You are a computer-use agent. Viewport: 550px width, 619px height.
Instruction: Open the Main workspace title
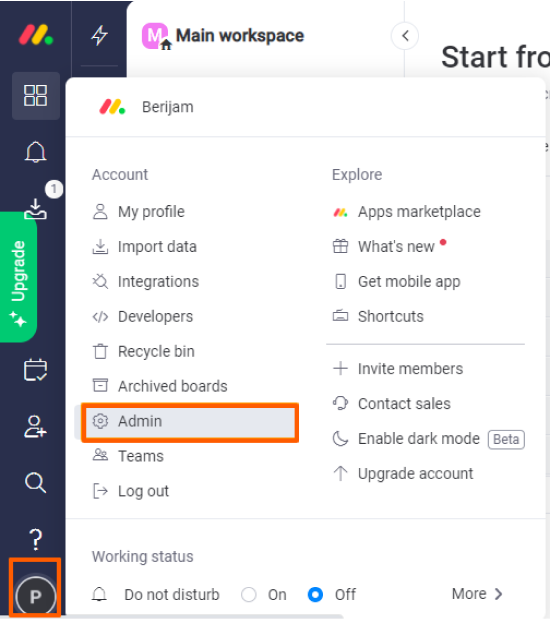click(240, 36)
